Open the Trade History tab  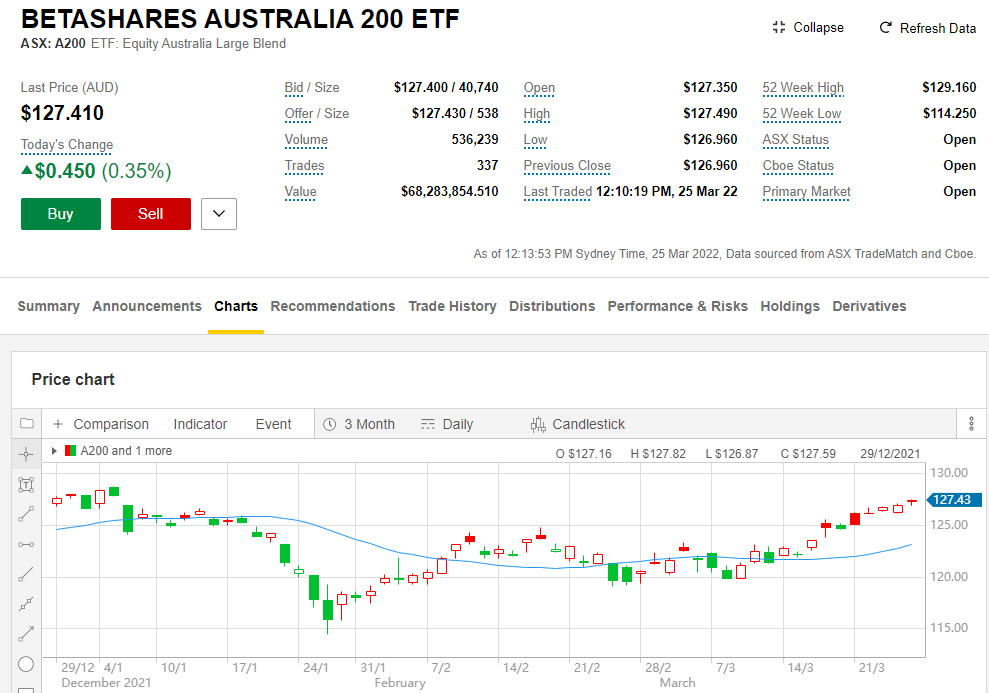pyautogui.click(x=452, y=306)
